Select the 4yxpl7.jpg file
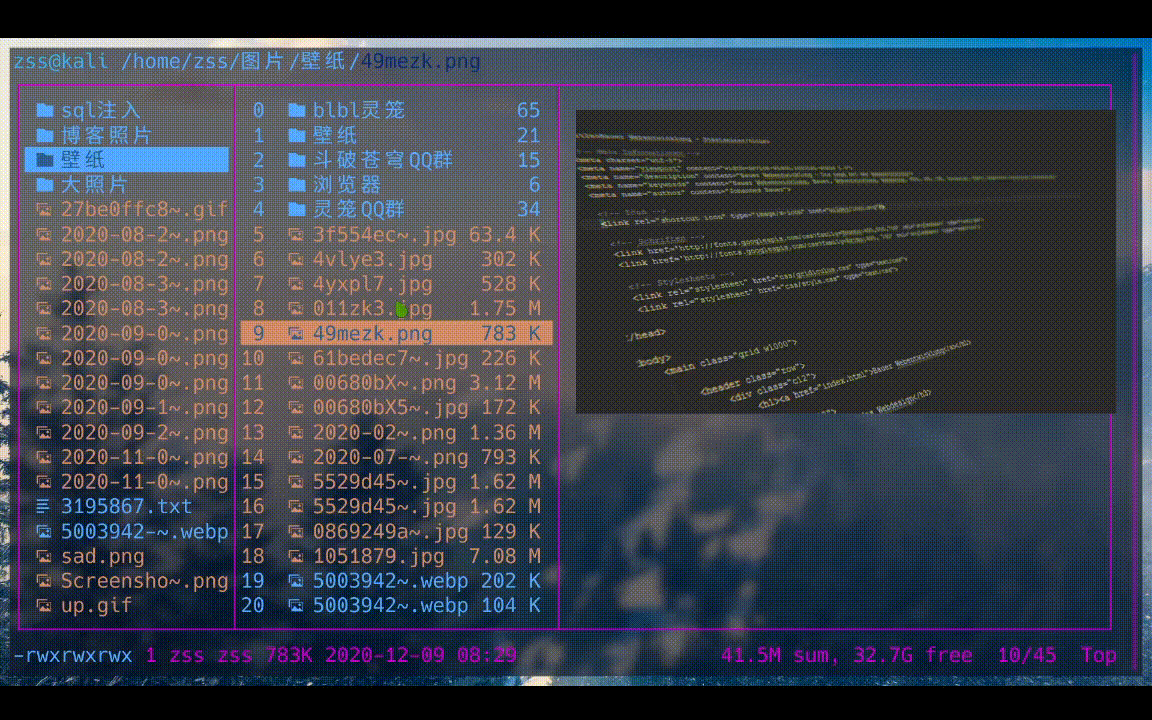Screen dimensions: 1152x720 372,284
